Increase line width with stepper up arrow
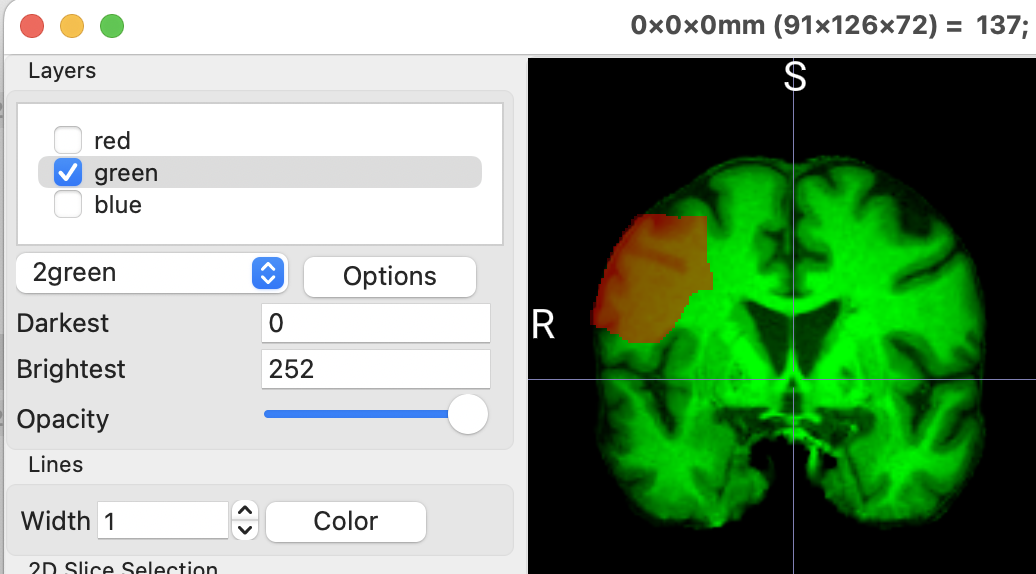This screenshot has height=574, width=1036. (x=245, y=512)
